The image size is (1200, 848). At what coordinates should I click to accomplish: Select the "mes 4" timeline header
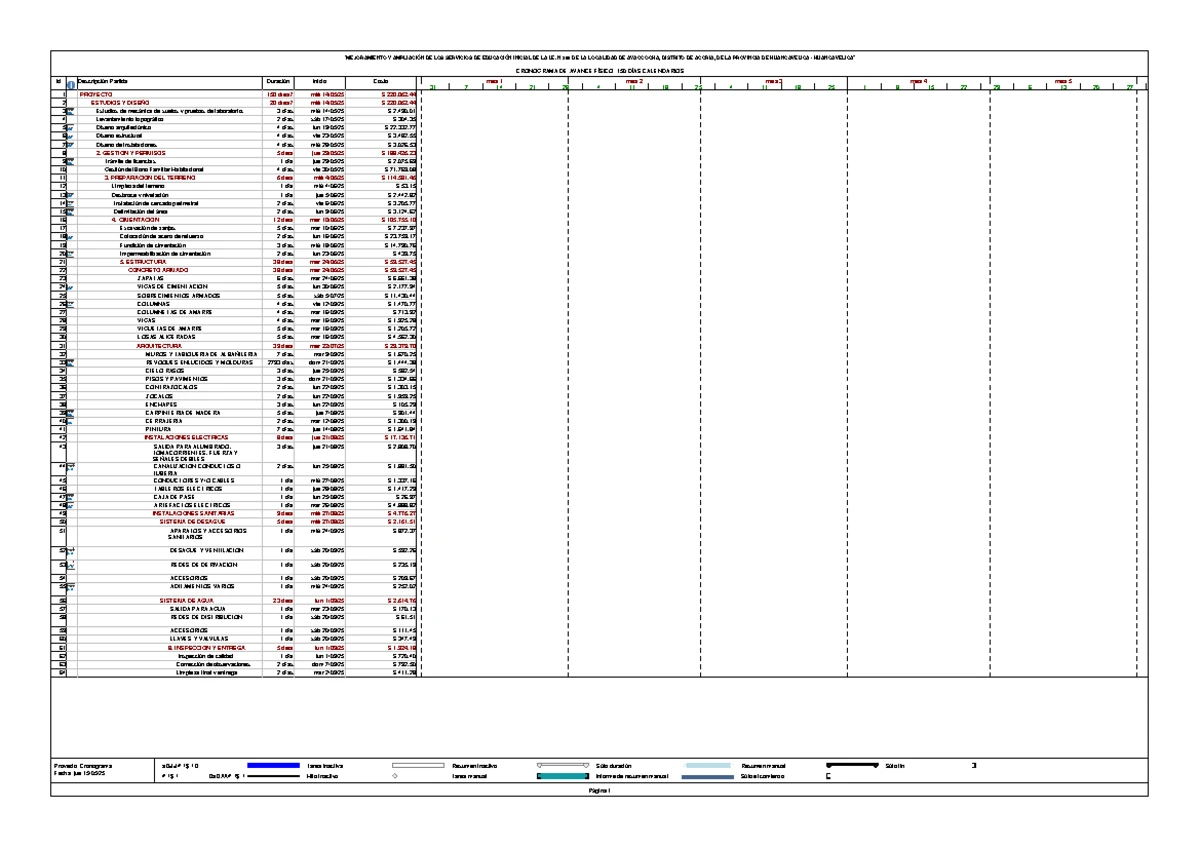(x=918, y=81)
